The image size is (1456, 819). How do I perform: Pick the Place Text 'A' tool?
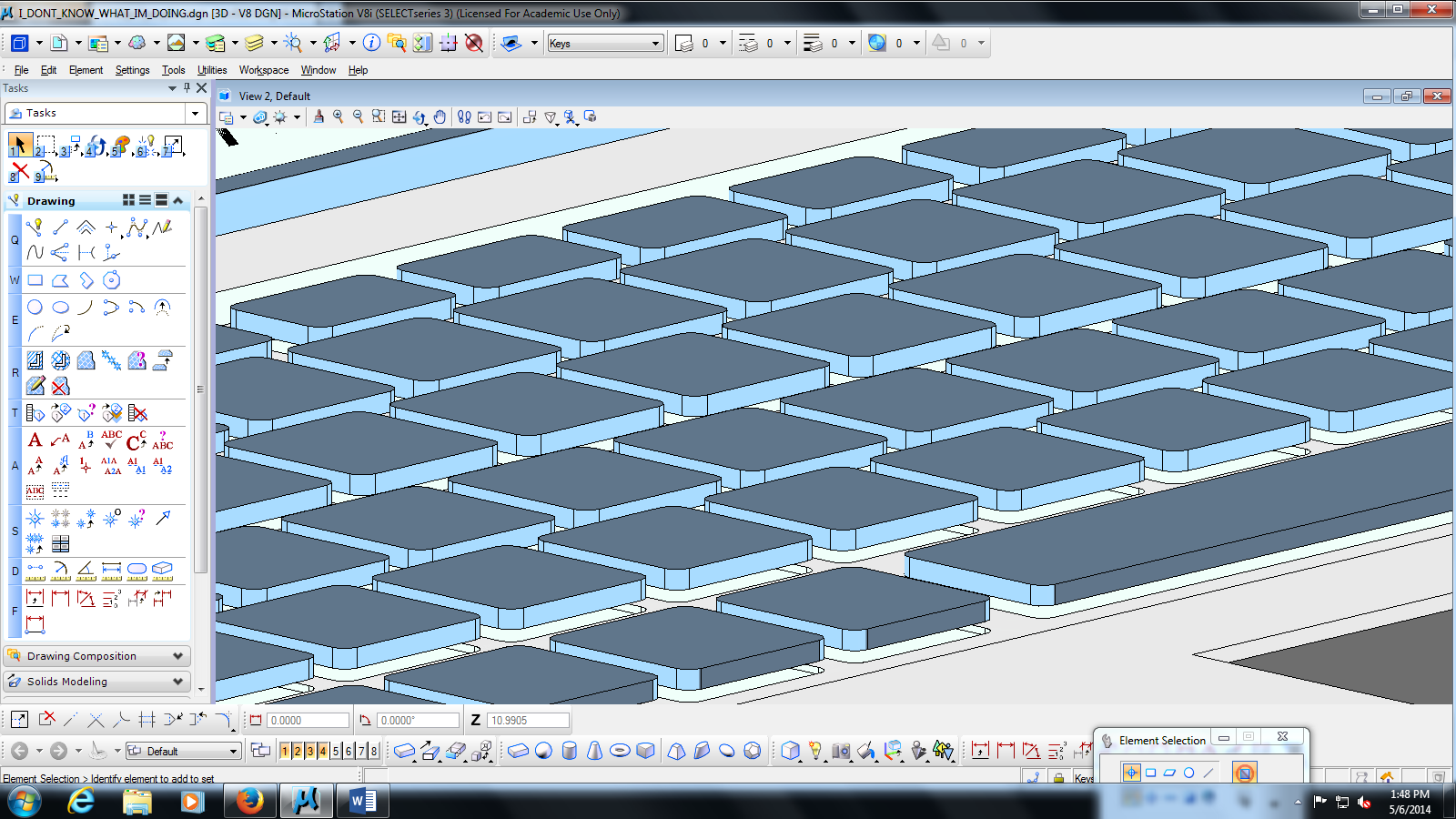35,440
